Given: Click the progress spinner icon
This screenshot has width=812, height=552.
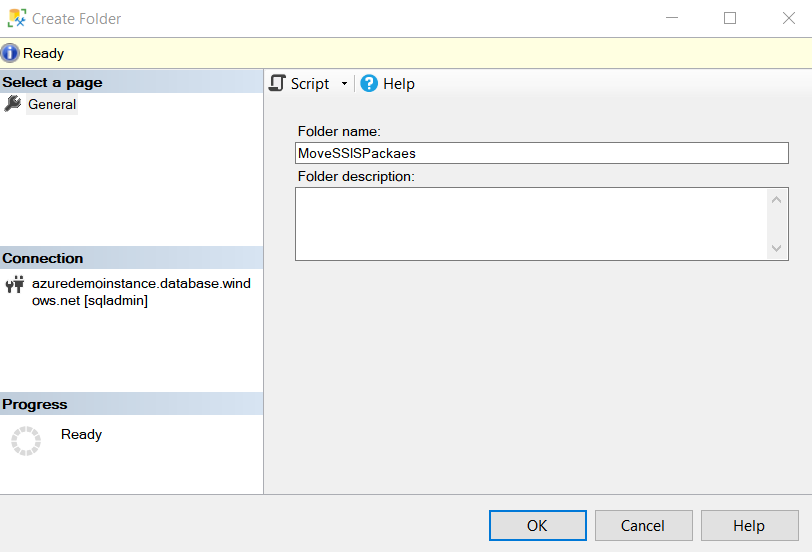Looking at the screenshot, I should pos(26,441).
